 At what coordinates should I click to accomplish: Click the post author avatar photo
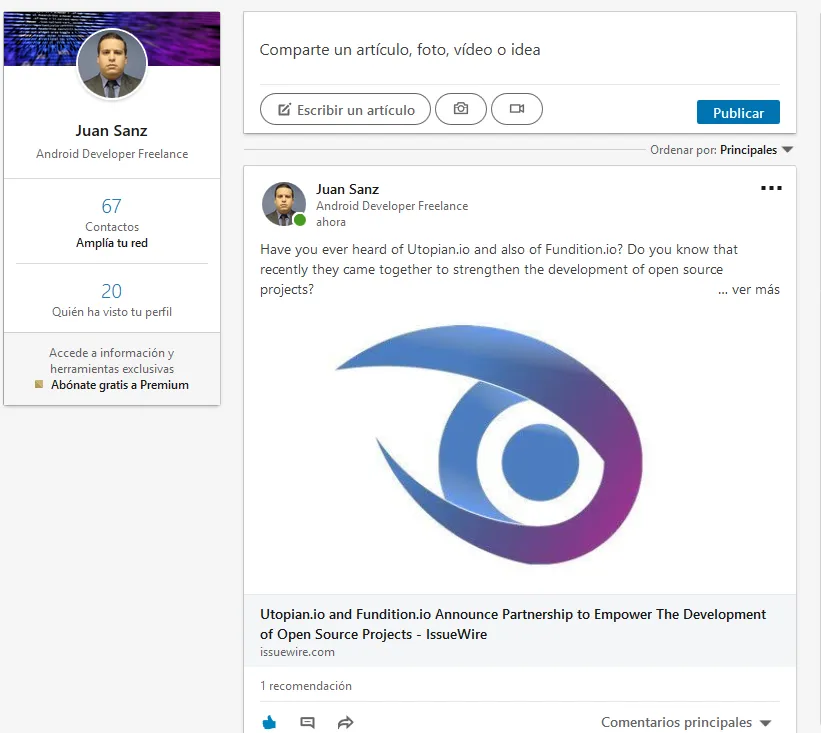click(x=284, y=204)
